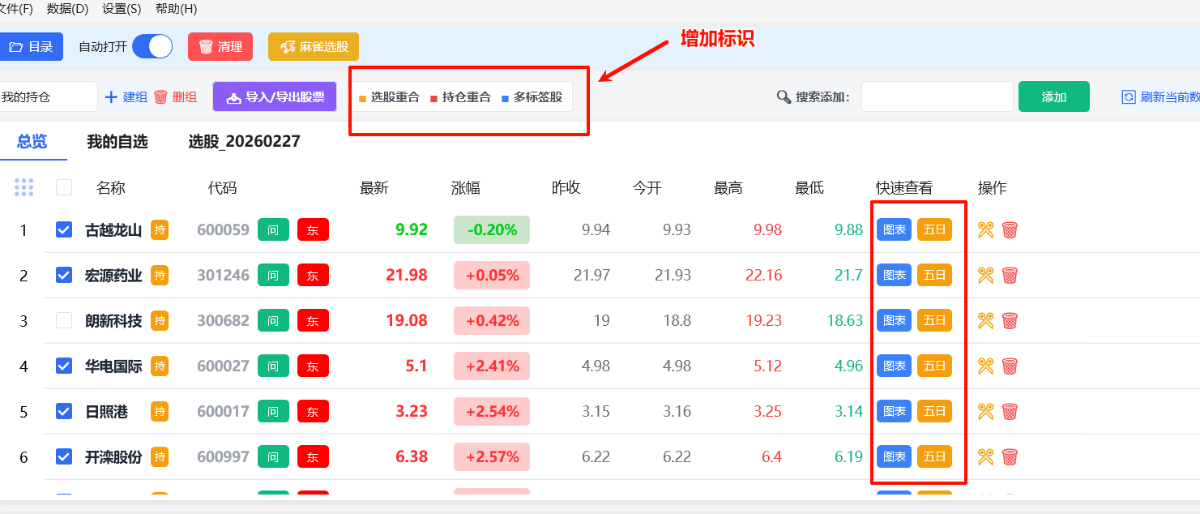Toggle the 自动打开 switch
The image size is (1200, 514).
153,46
